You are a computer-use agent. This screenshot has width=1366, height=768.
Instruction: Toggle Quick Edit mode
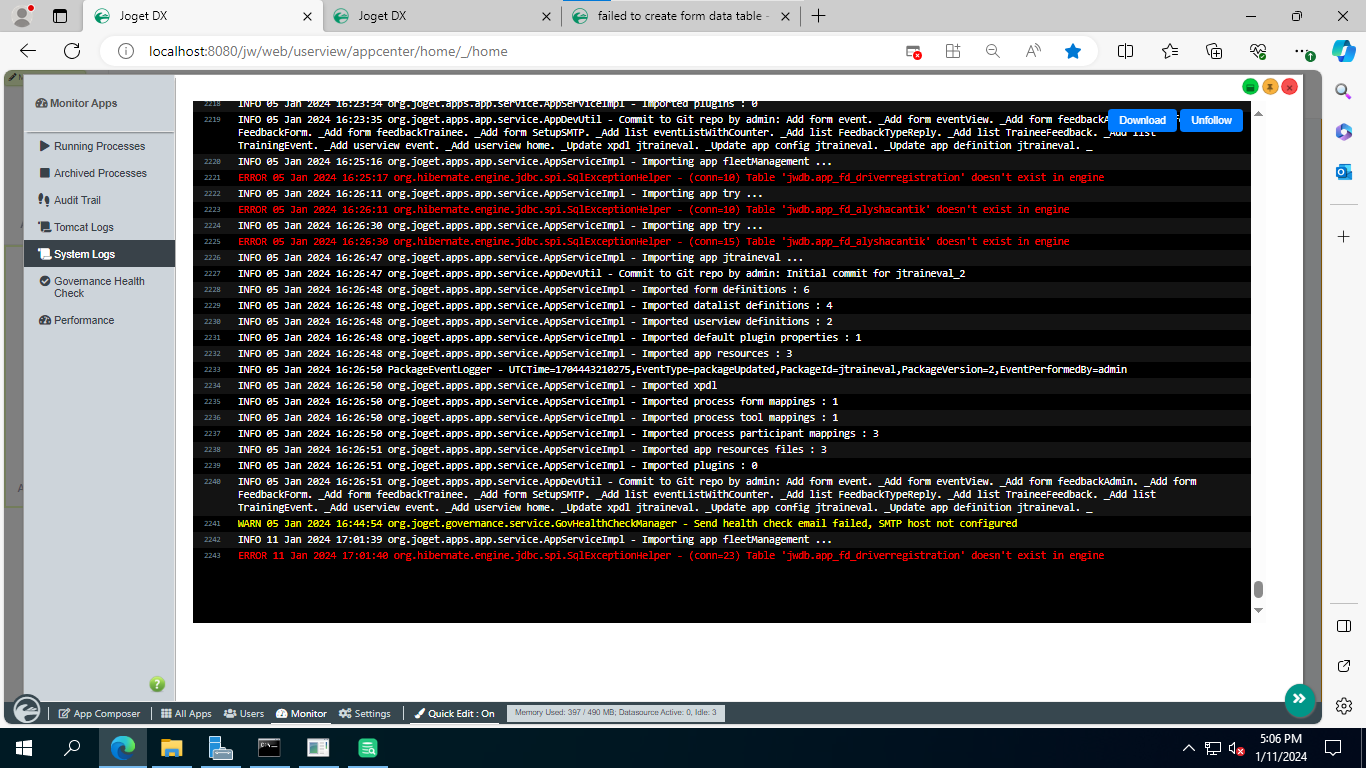(454, 714)
